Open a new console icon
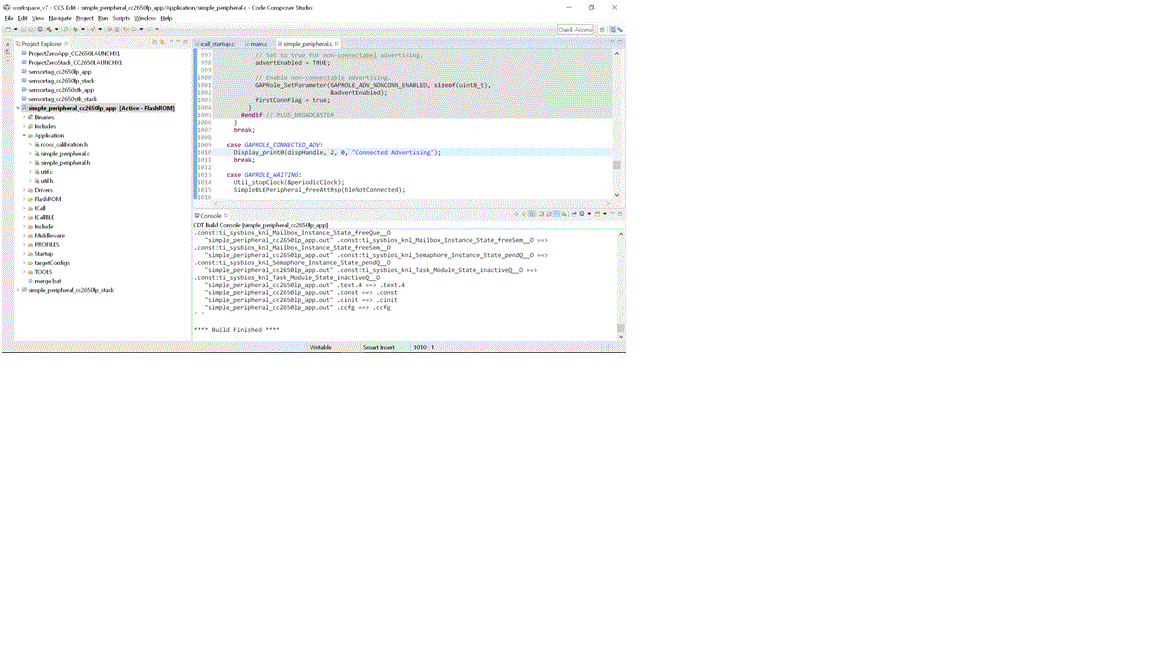 [597, 214]
